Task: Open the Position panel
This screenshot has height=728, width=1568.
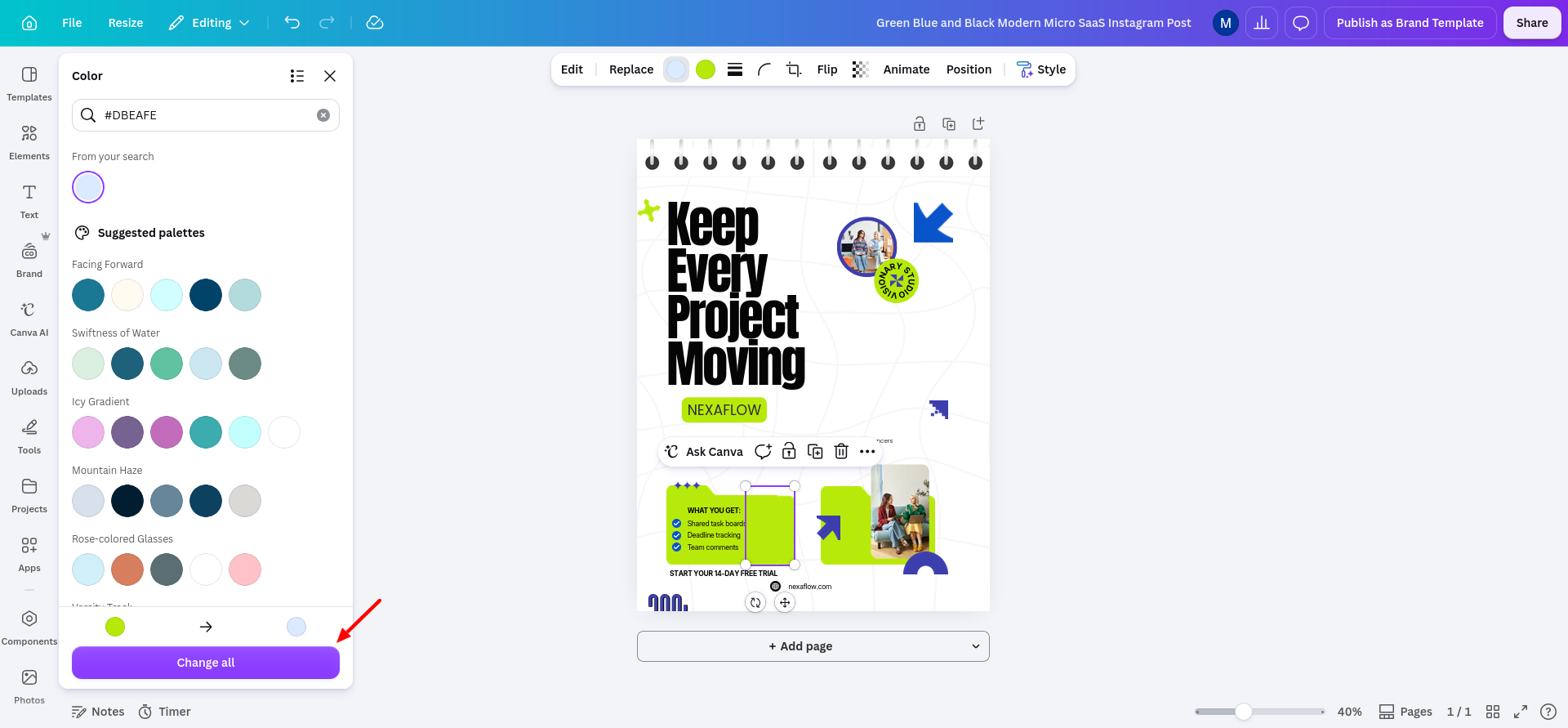Action: 969,69
